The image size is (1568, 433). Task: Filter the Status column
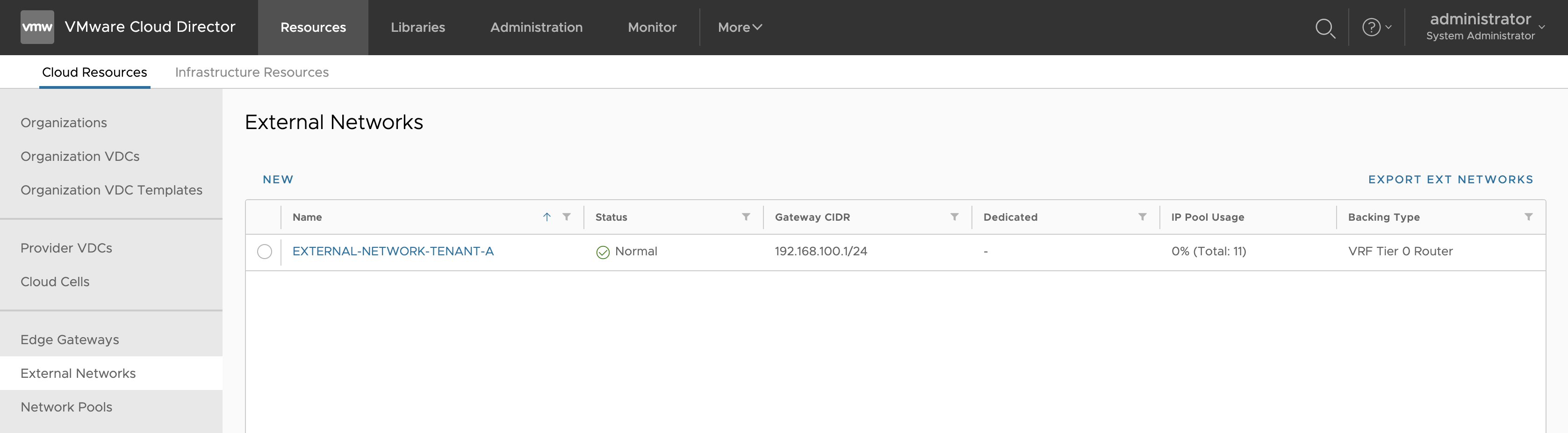point(746,217)
